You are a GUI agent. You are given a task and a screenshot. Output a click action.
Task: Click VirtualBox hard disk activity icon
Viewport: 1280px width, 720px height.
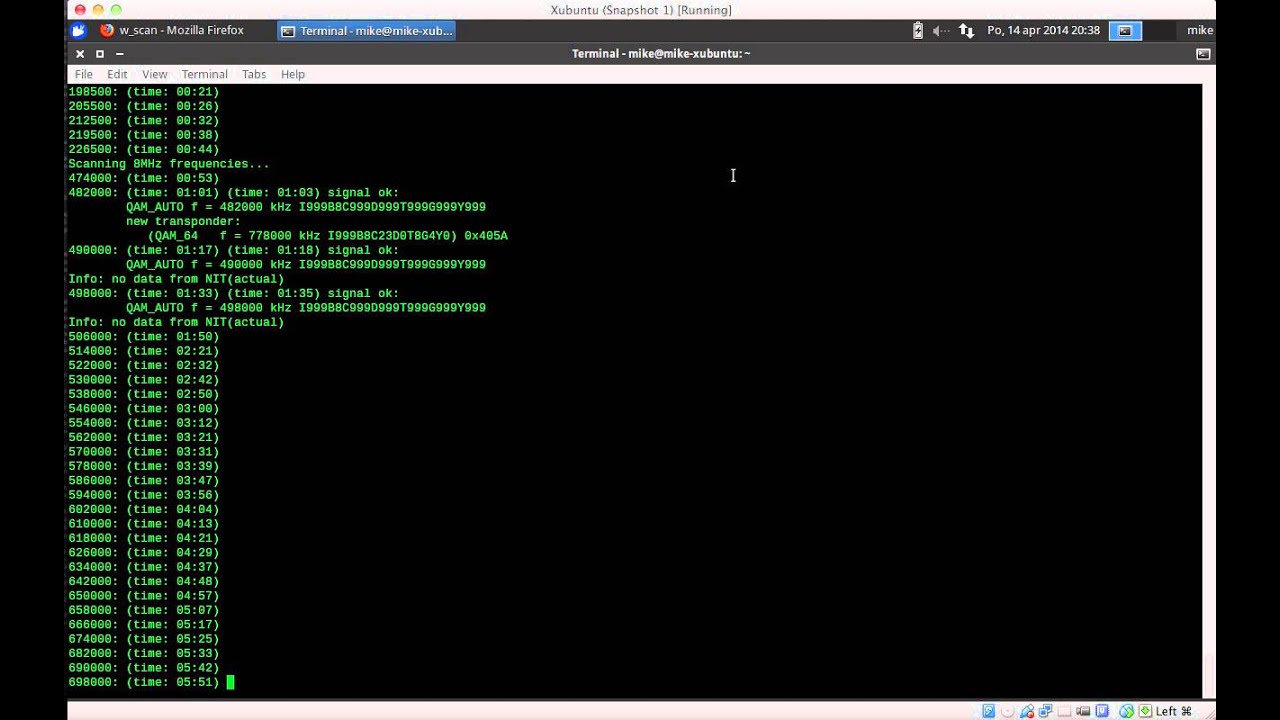(x=989, y=711)
